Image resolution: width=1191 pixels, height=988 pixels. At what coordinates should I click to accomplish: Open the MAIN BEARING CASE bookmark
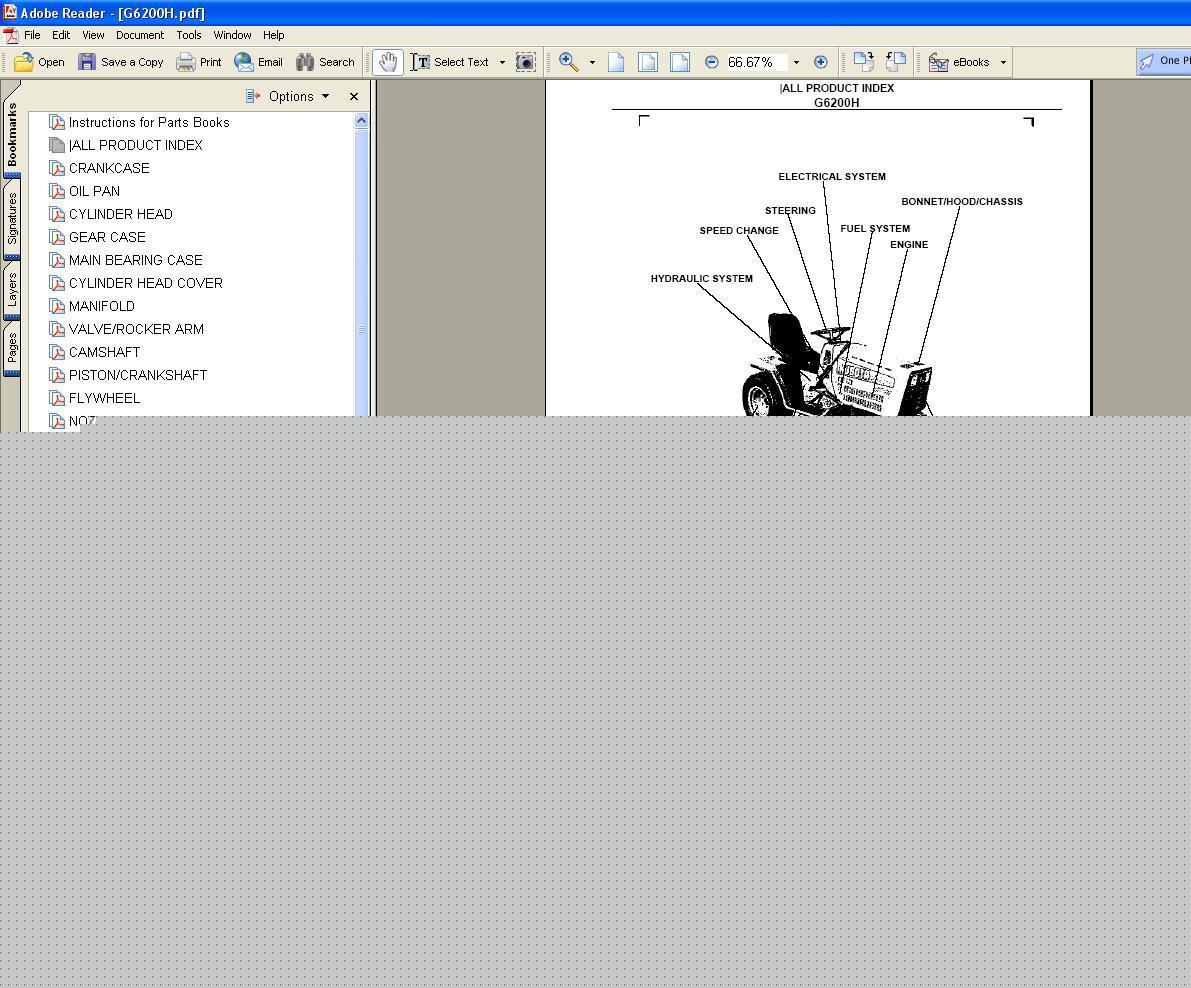coord(135,260)
